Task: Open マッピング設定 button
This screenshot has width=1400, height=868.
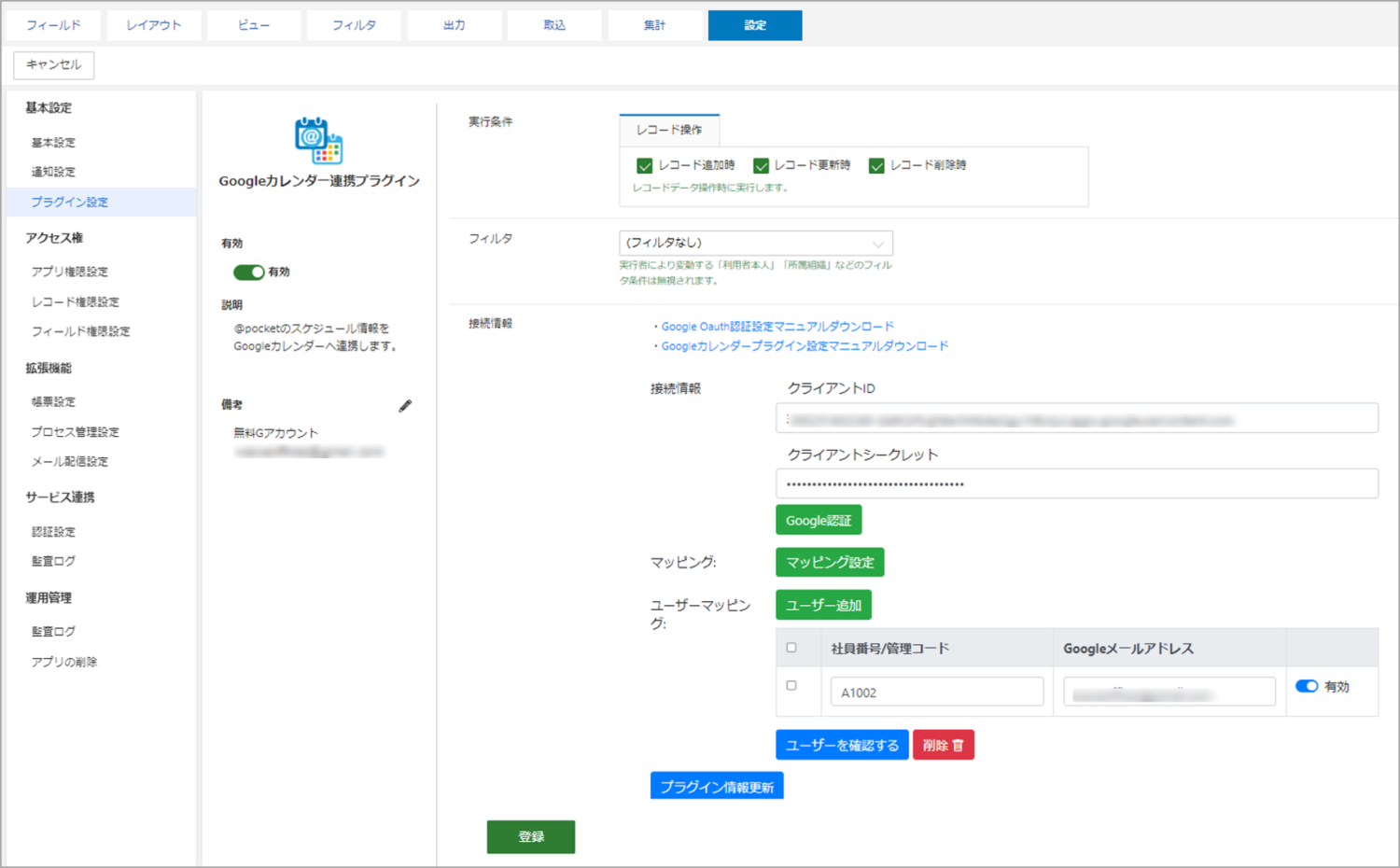Action: click(830, 562)
